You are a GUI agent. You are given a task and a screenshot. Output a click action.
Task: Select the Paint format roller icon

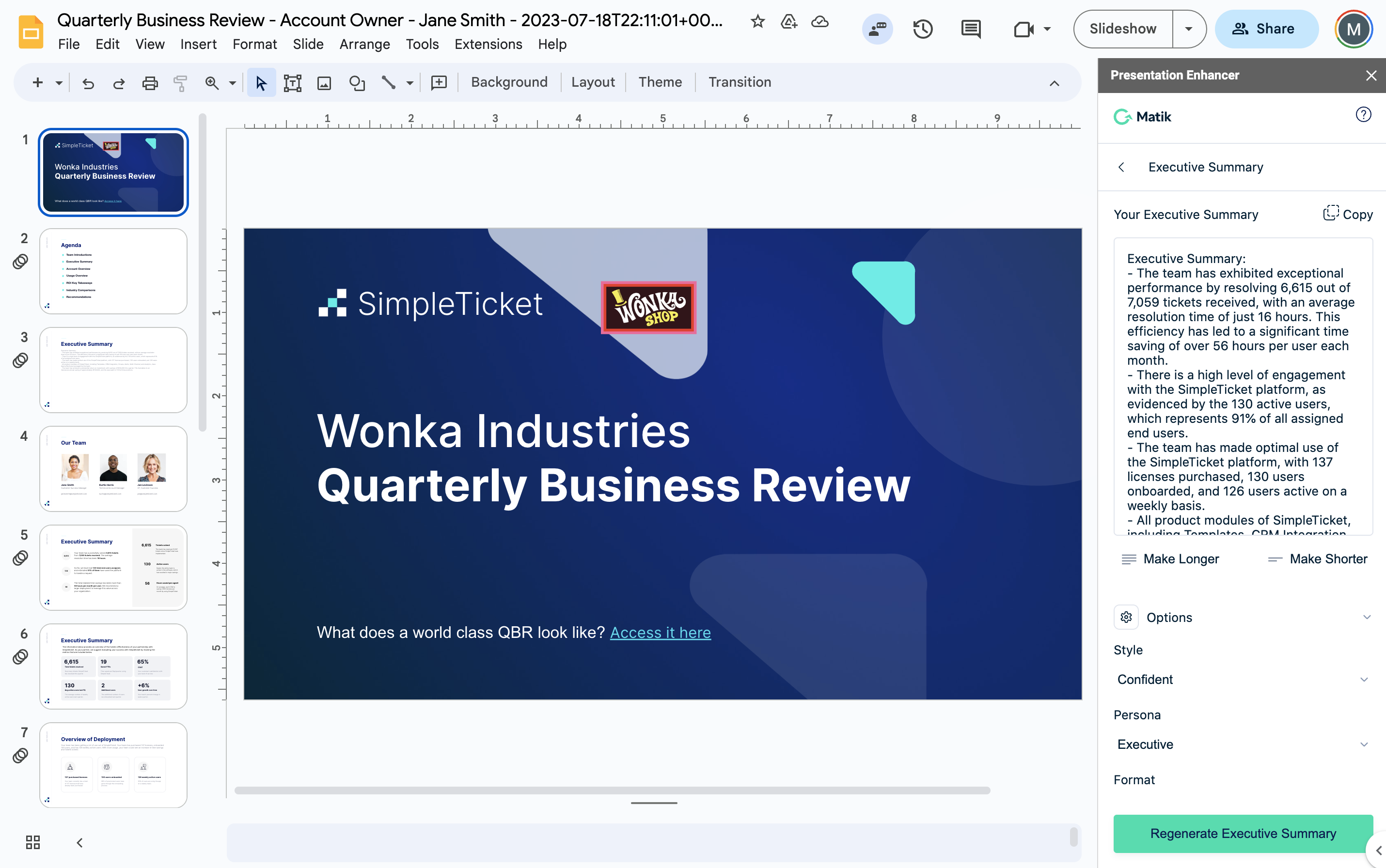(180, 83)
